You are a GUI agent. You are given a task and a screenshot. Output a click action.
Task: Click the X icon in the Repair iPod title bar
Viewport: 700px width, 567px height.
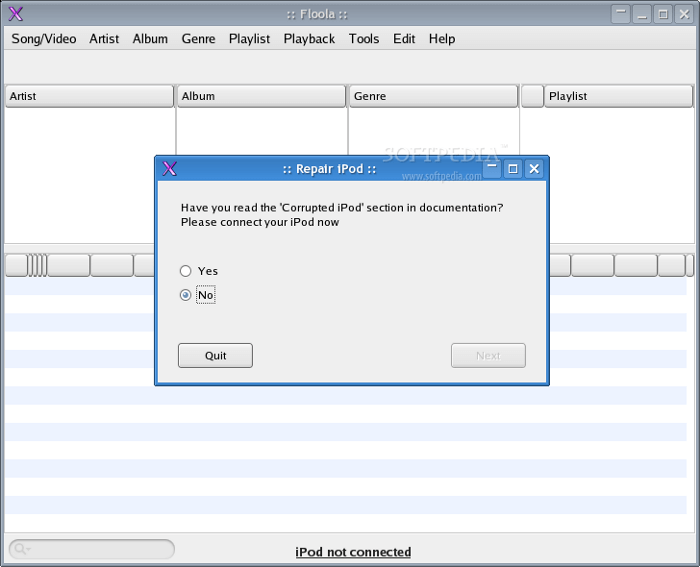click(170, 168)
